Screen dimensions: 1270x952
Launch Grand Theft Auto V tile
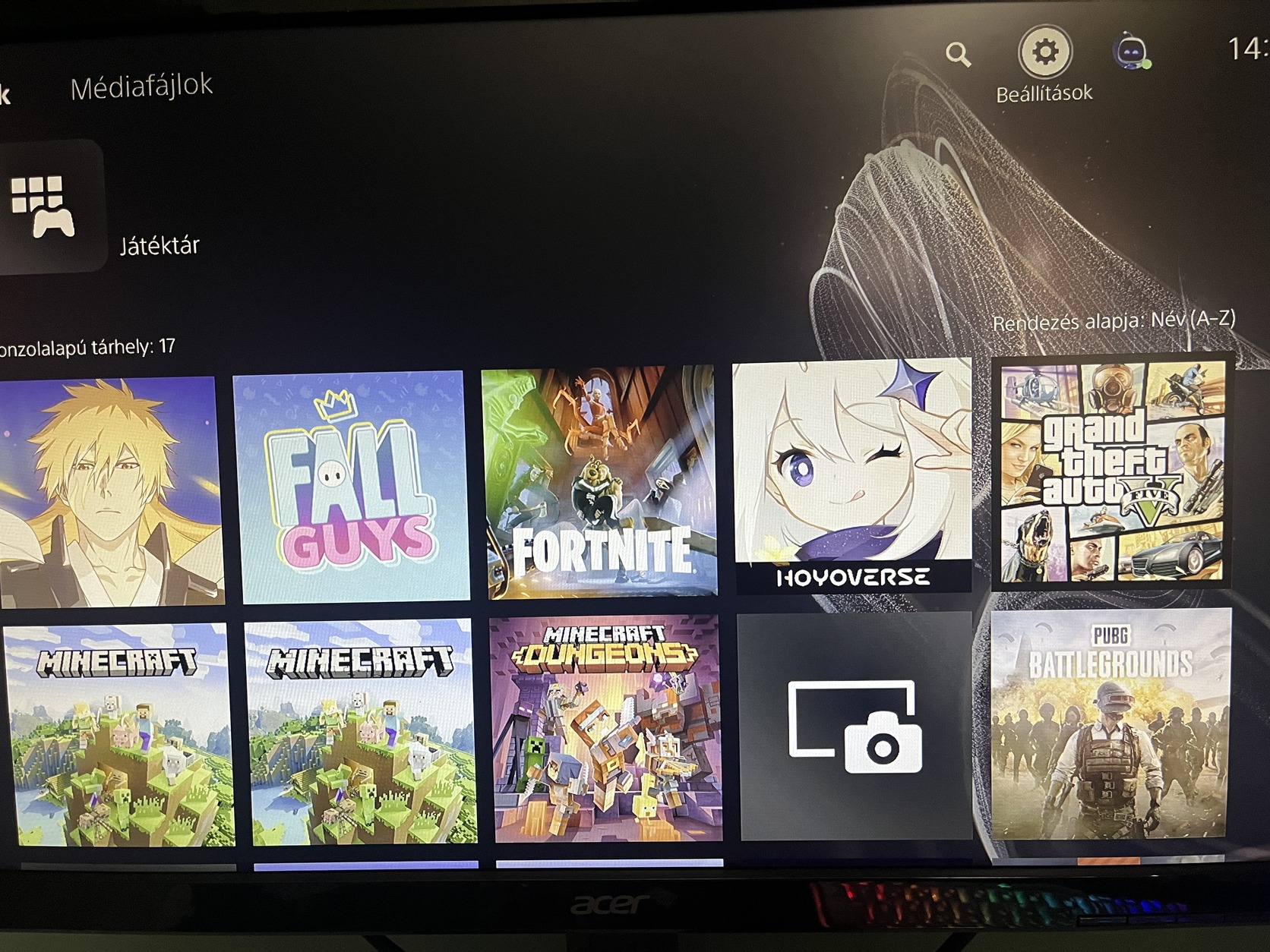pos(1110,471)
